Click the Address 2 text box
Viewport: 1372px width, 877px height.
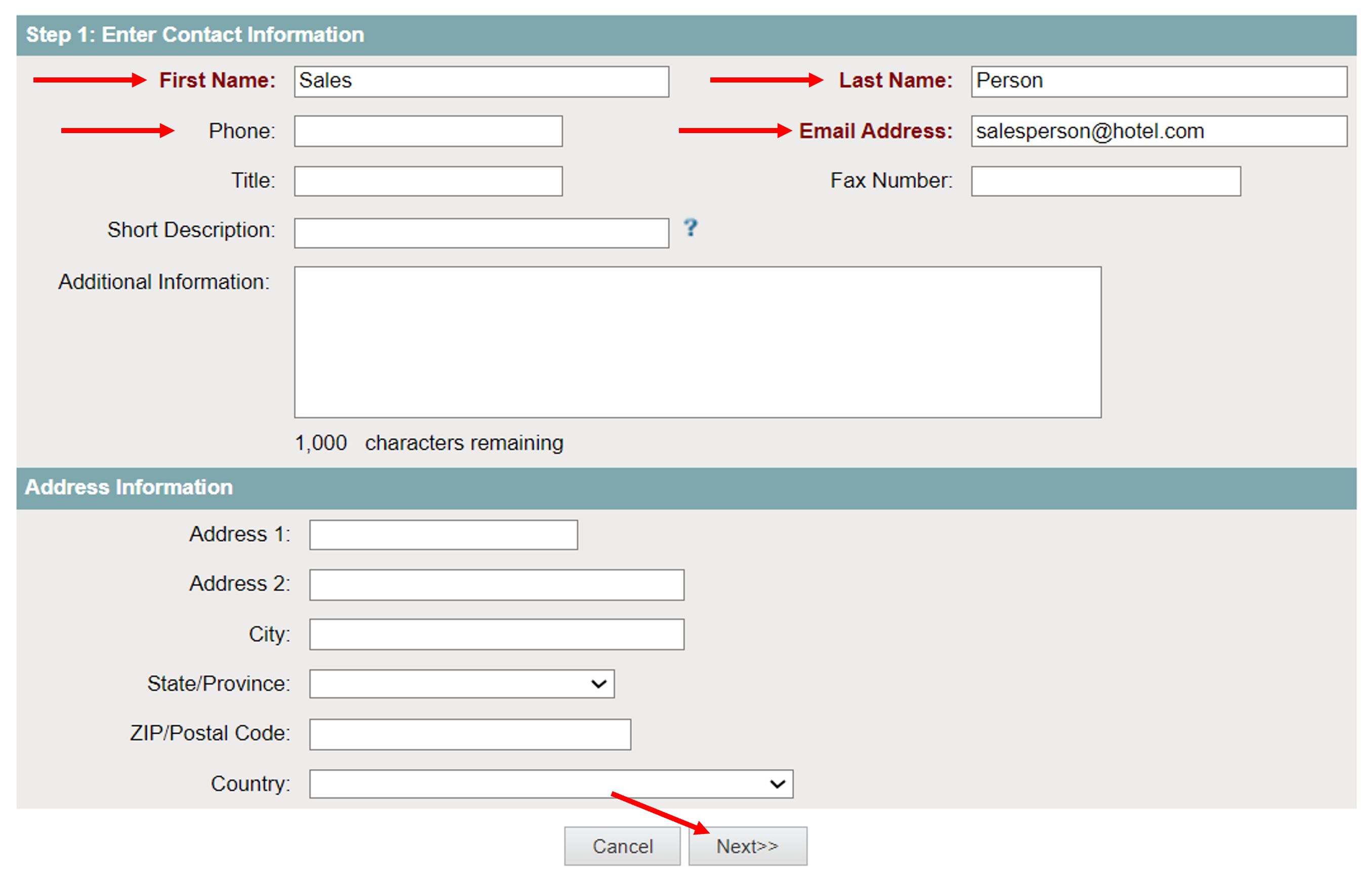pos(496,585)
